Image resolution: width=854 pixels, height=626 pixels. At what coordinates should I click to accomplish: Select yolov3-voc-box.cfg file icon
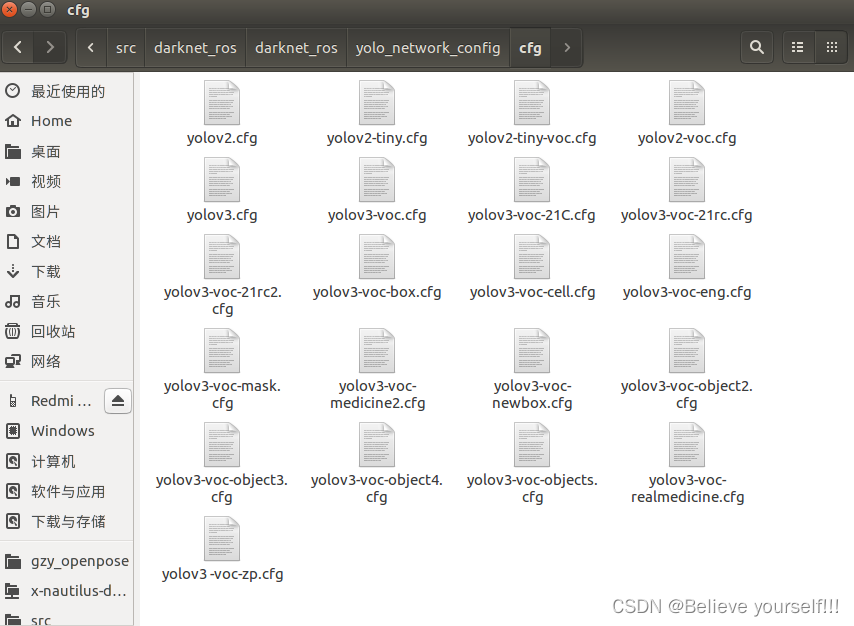(x=377, y=257)
